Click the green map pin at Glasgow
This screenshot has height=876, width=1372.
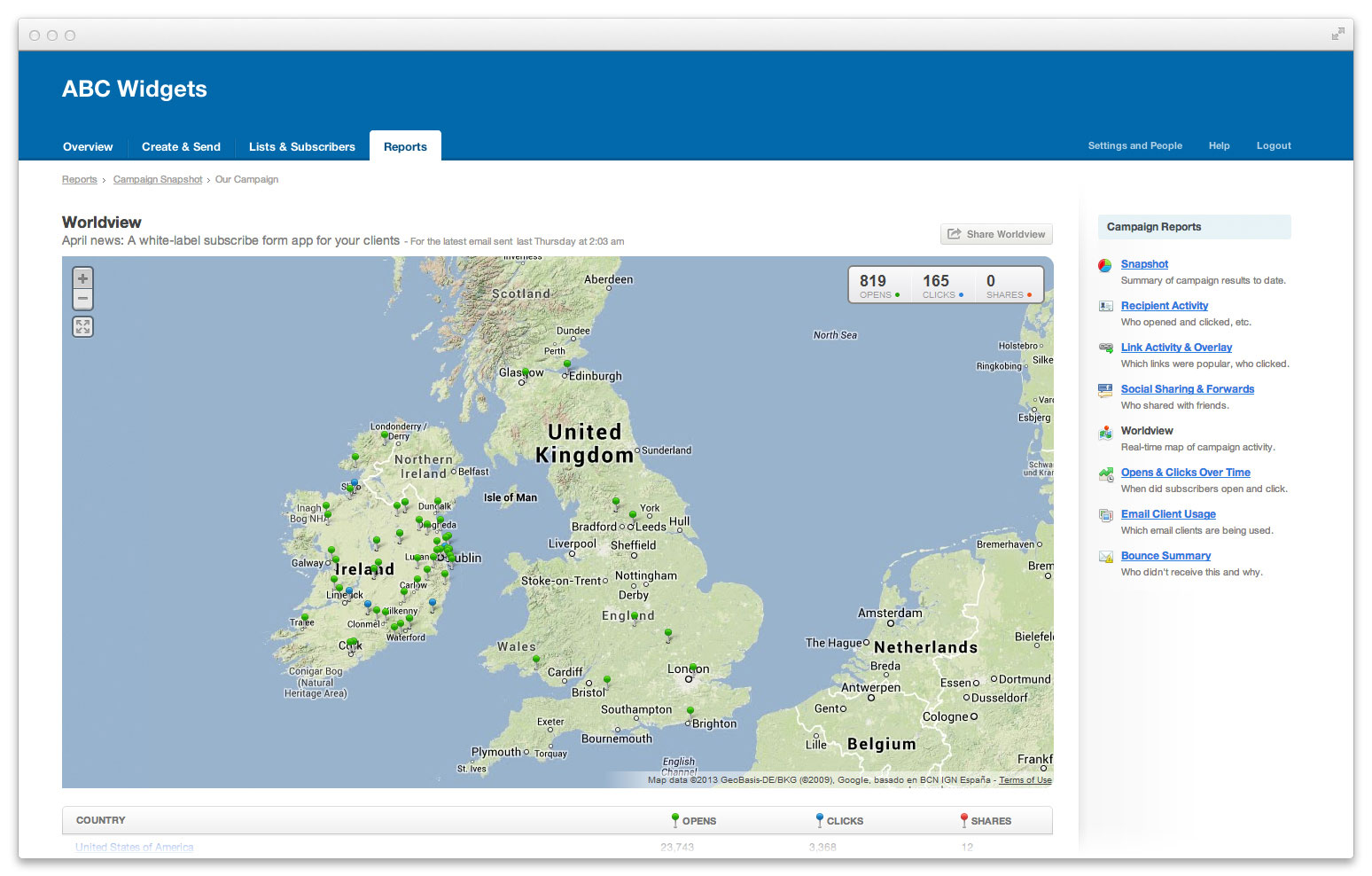(526, 374)
